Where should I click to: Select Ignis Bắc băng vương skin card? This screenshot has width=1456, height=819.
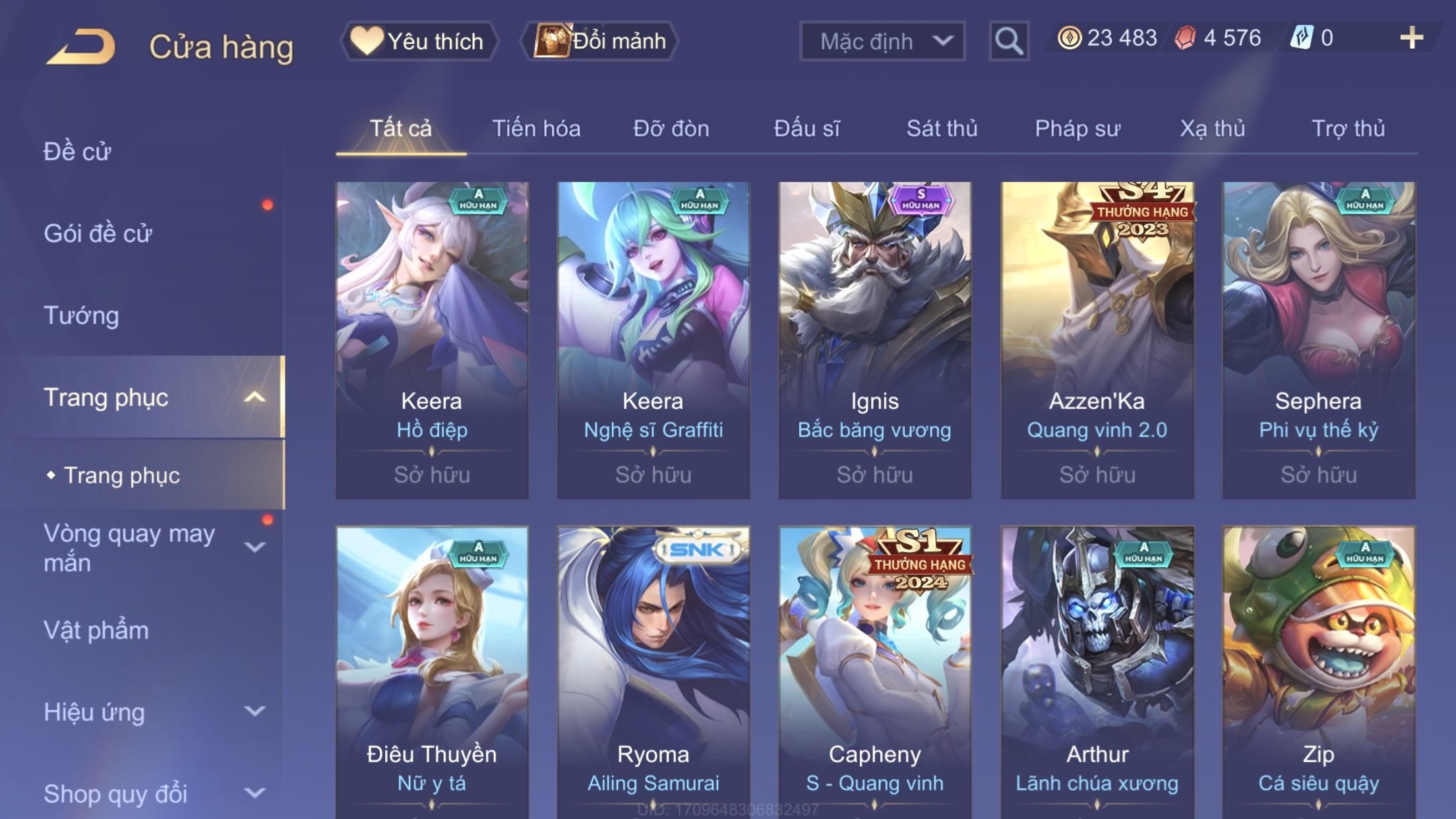point(874,340)
